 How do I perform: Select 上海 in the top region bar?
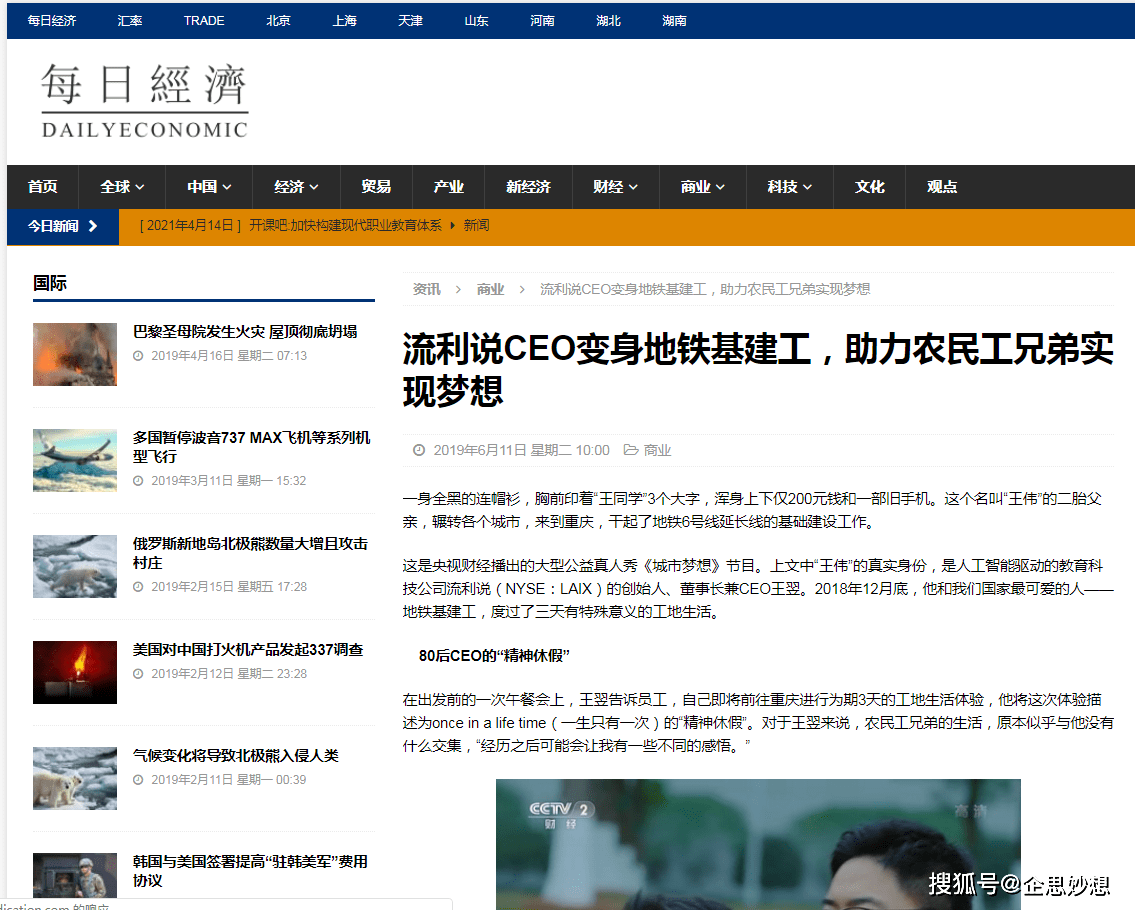click(345, 21)
